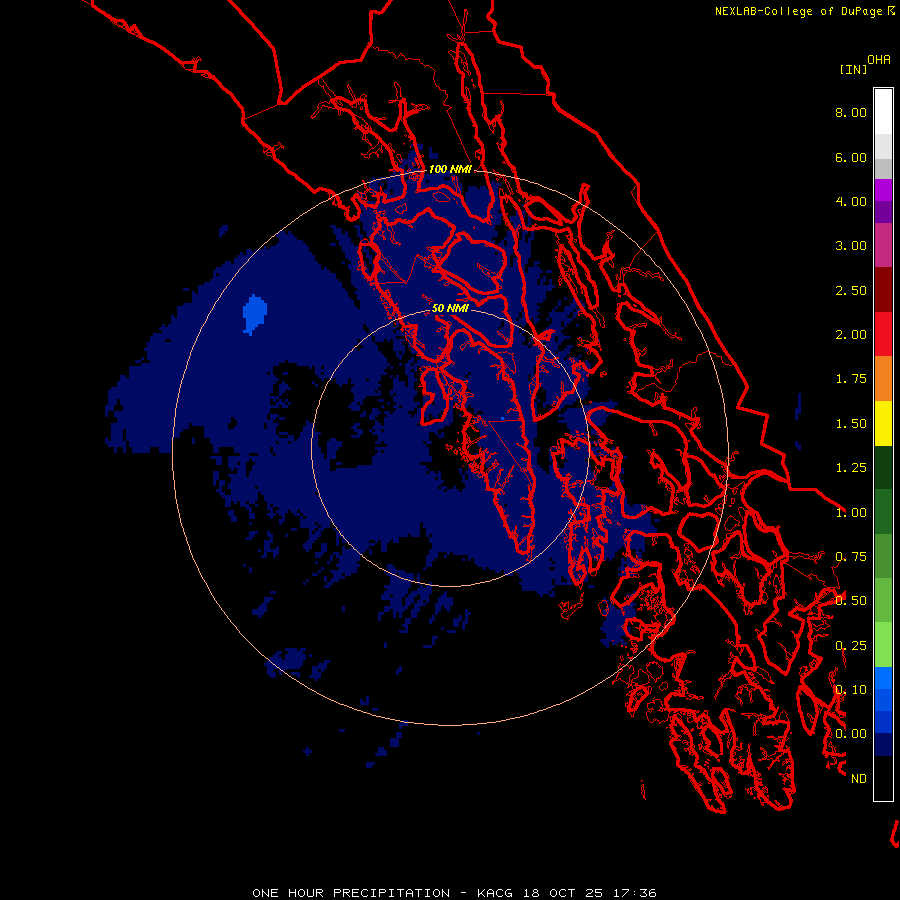Click the 8.00 legend value
The height and width of the screenshot is (900, 900).
point(851,112)
